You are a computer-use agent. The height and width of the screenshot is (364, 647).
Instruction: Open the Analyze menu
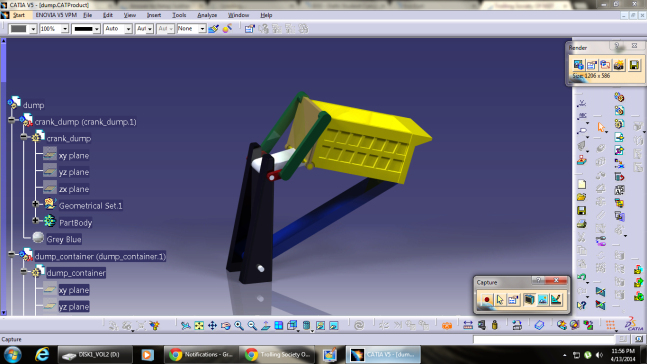(x=207, y=15)
